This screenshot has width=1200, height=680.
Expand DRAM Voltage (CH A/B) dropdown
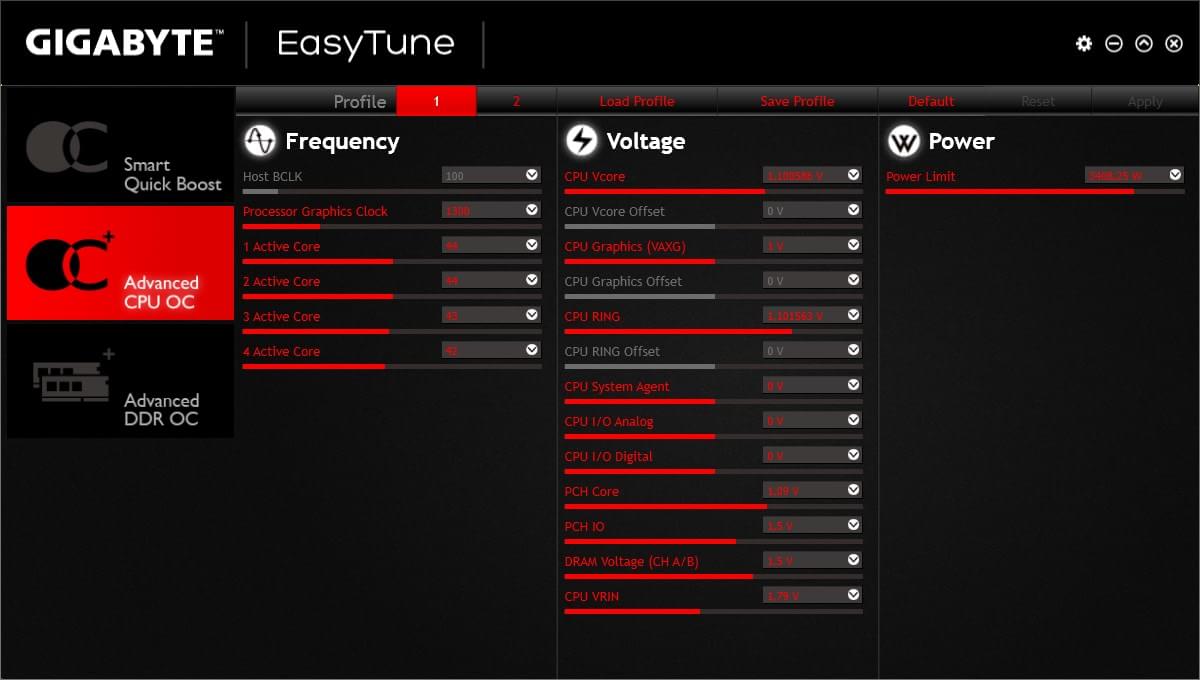(x=853, y=560)
